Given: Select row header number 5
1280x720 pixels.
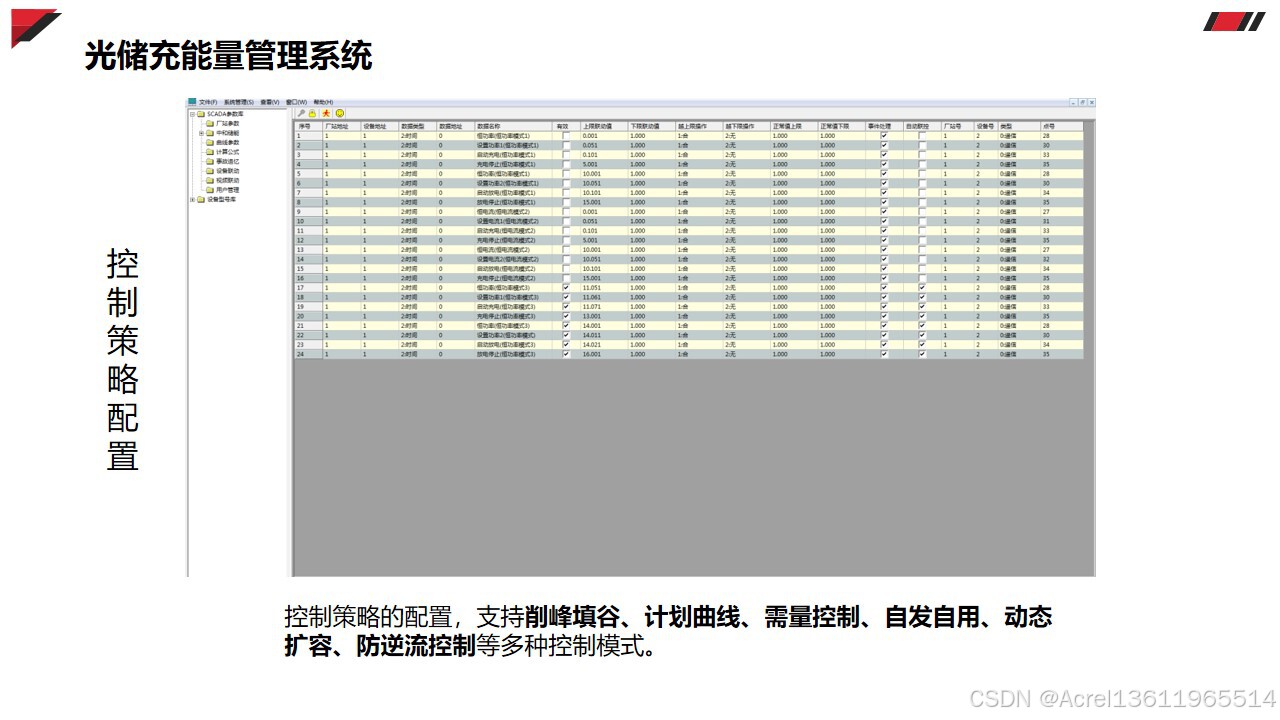Looking at the screenshot, I should click(x=308, y=174).
